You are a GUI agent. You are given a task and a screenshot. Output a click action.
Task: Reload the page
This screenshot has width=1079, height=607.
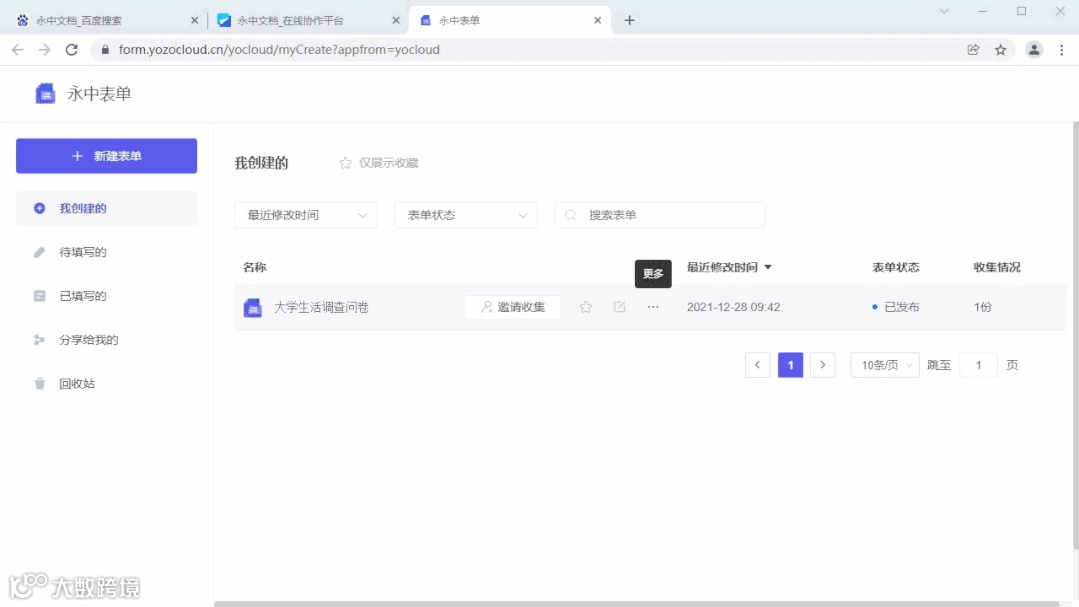(x=72, y=50)
